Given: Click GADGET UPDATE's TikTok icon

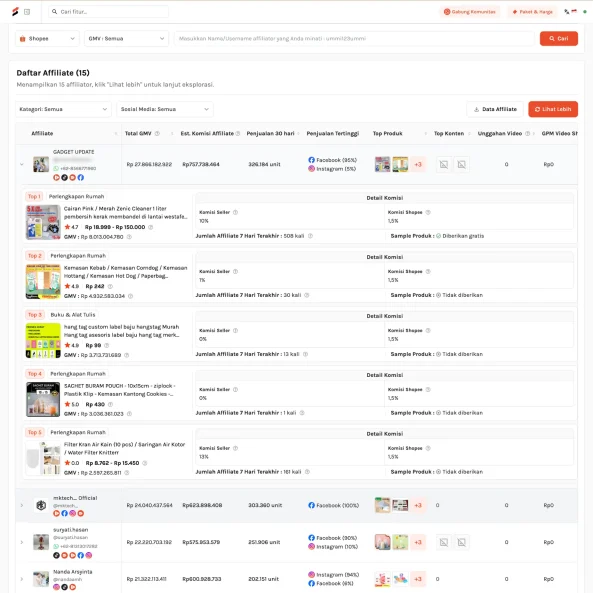Looking at the screenshot, I should pyautogui.click(x=64, y=177).
